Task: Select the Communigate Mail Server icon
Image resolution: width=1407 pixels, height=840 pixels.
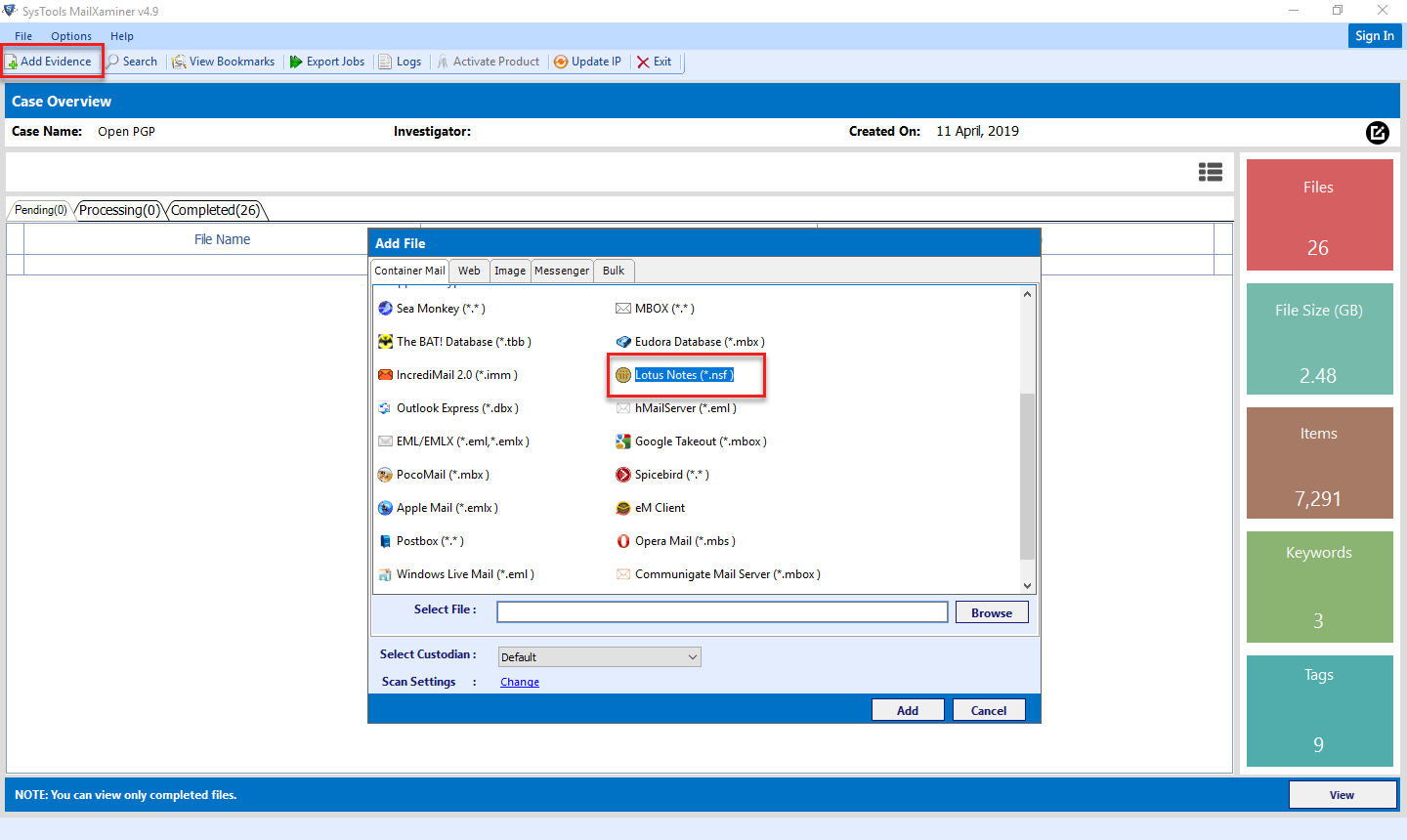Action: [x=623, y=574]
